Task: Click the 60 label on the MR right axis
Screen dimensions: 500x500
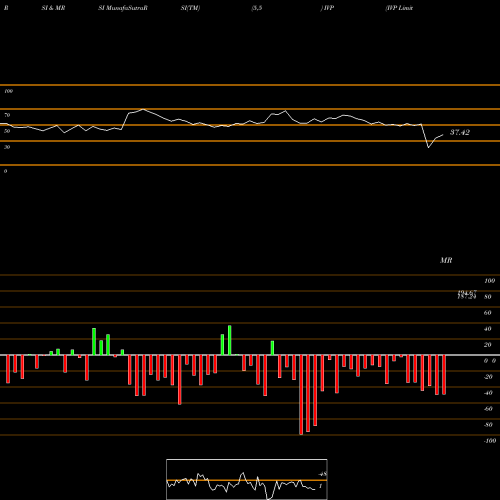Action: tap(488, 313)
